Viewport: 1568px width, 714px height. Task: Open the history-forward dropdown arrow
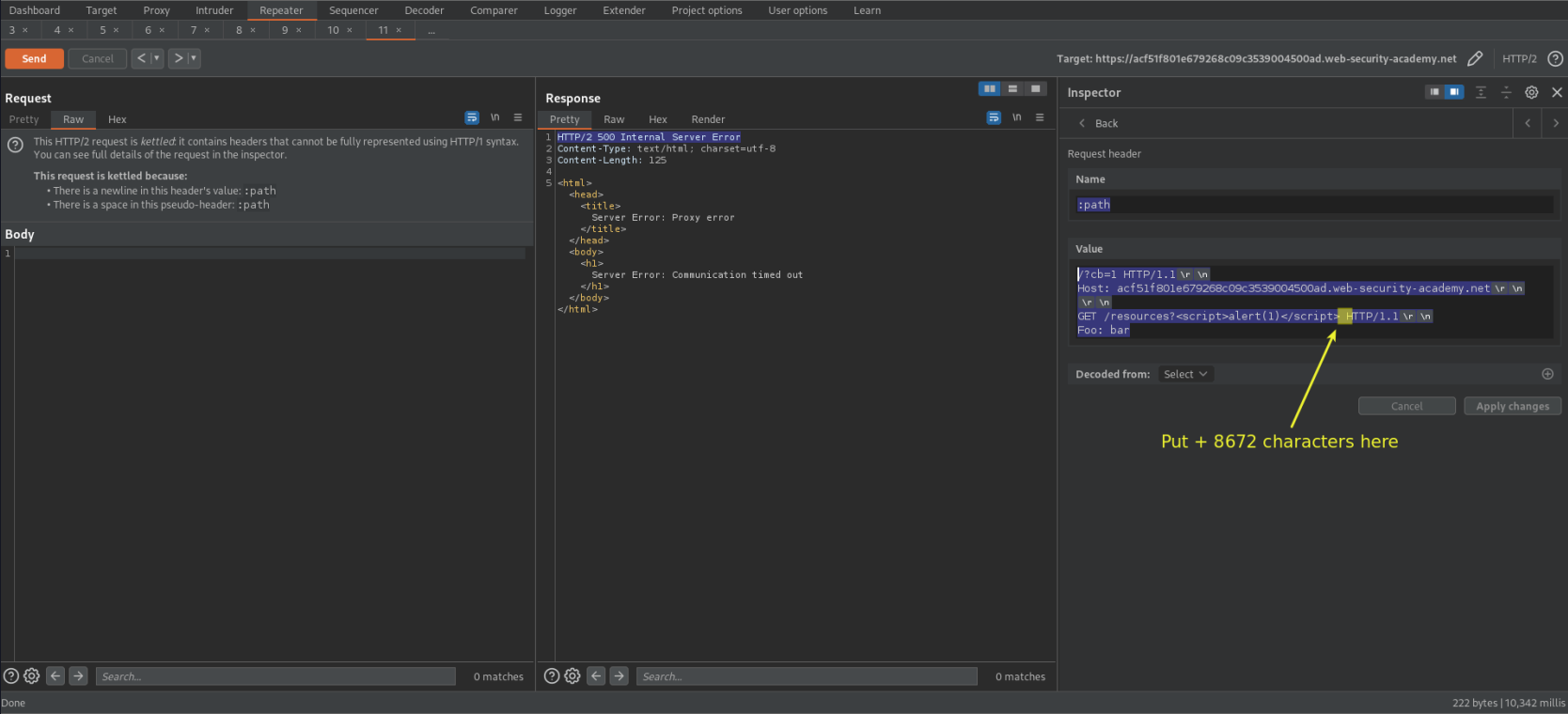194,58
